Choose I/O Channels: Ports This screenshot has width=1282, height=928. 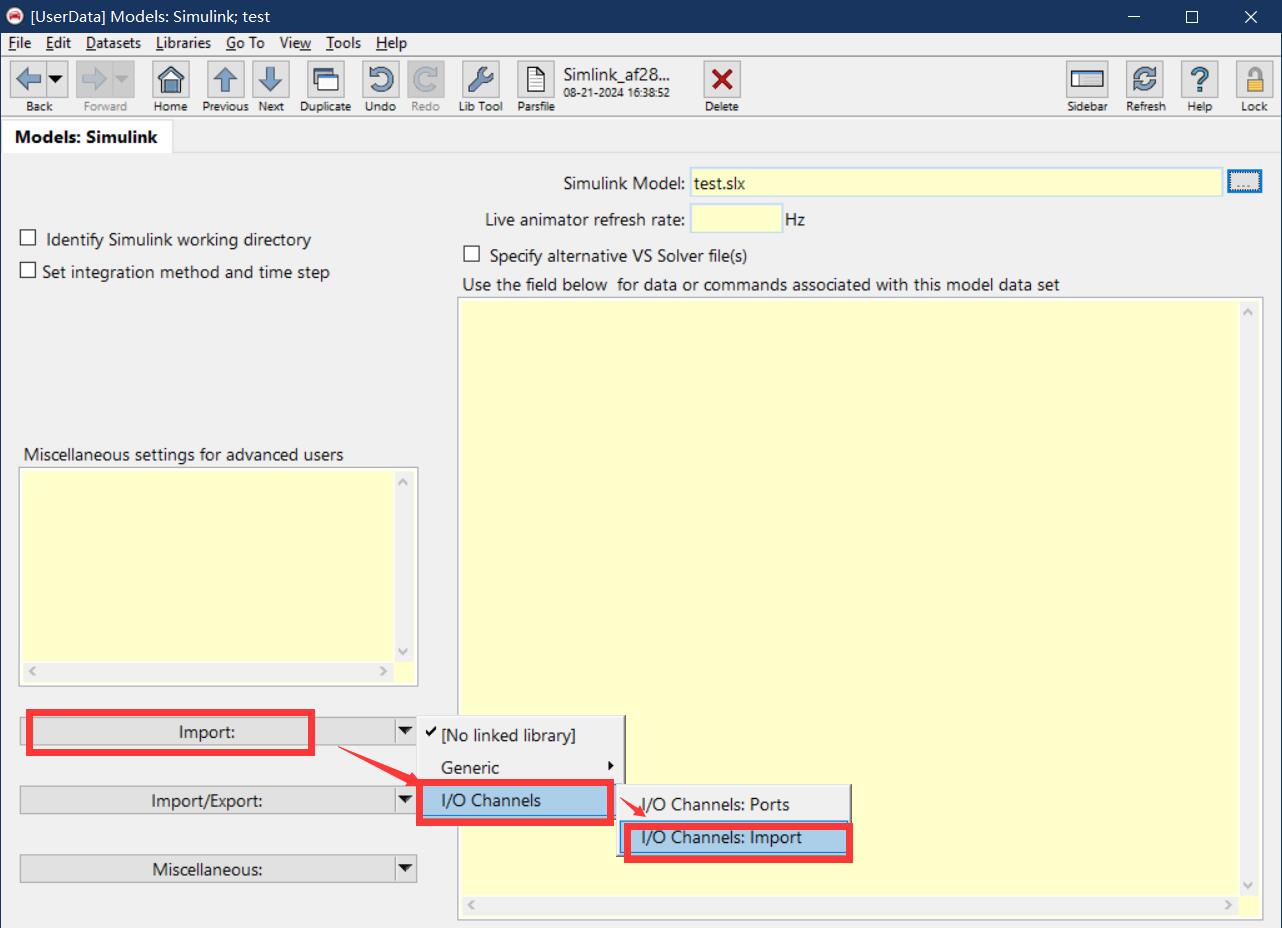click(x=734, y=804)
